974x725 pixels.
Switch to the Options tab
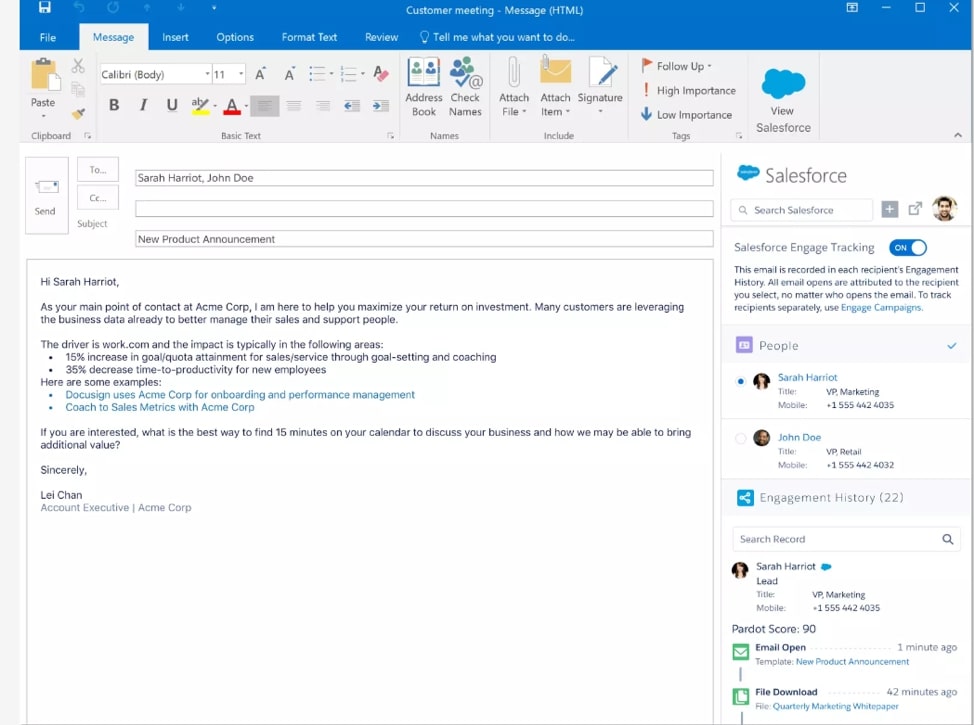[x=235, y=37]
